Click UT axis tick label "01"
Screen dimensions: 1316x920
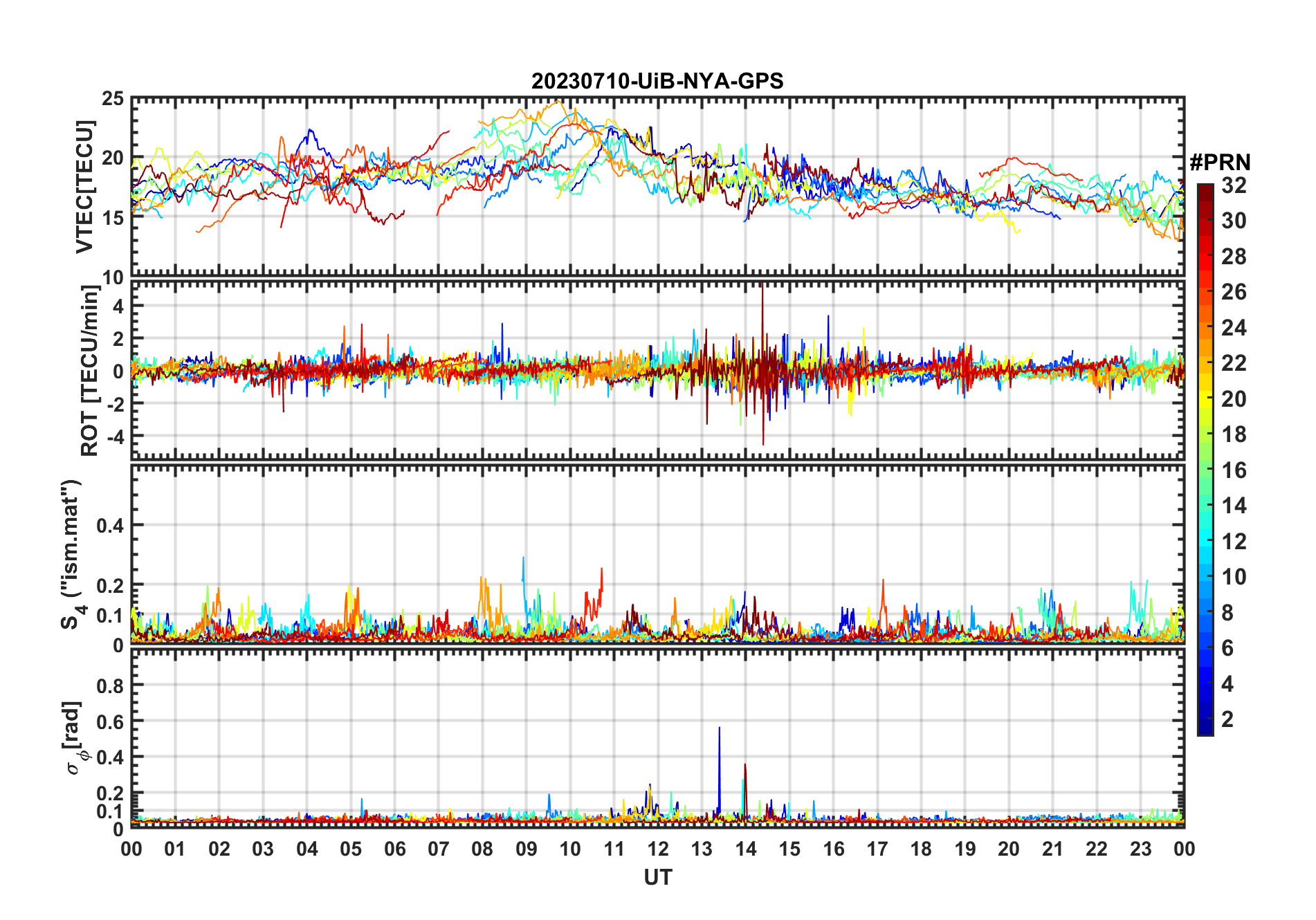coord(175,849)
